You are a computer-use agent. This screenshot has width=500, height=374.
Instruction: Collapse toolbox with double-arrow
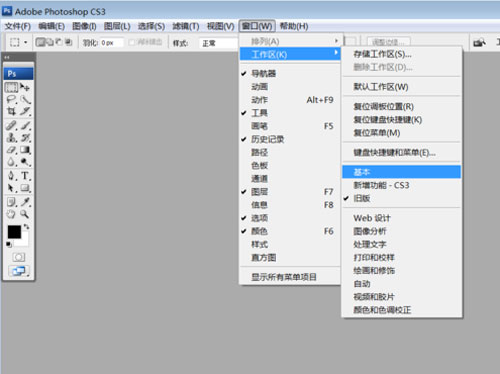click(x=7, y=57)
